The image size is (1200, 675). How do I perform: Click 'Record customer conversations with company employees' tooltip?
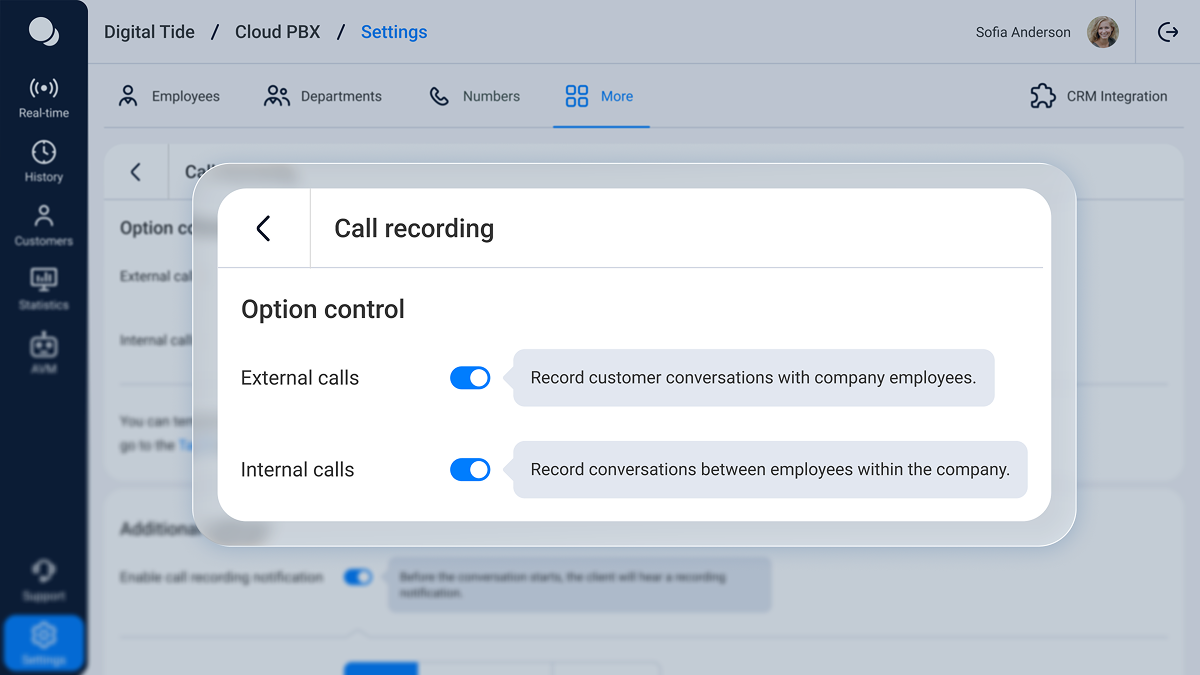pyautogui.click(x=753, y=377)
